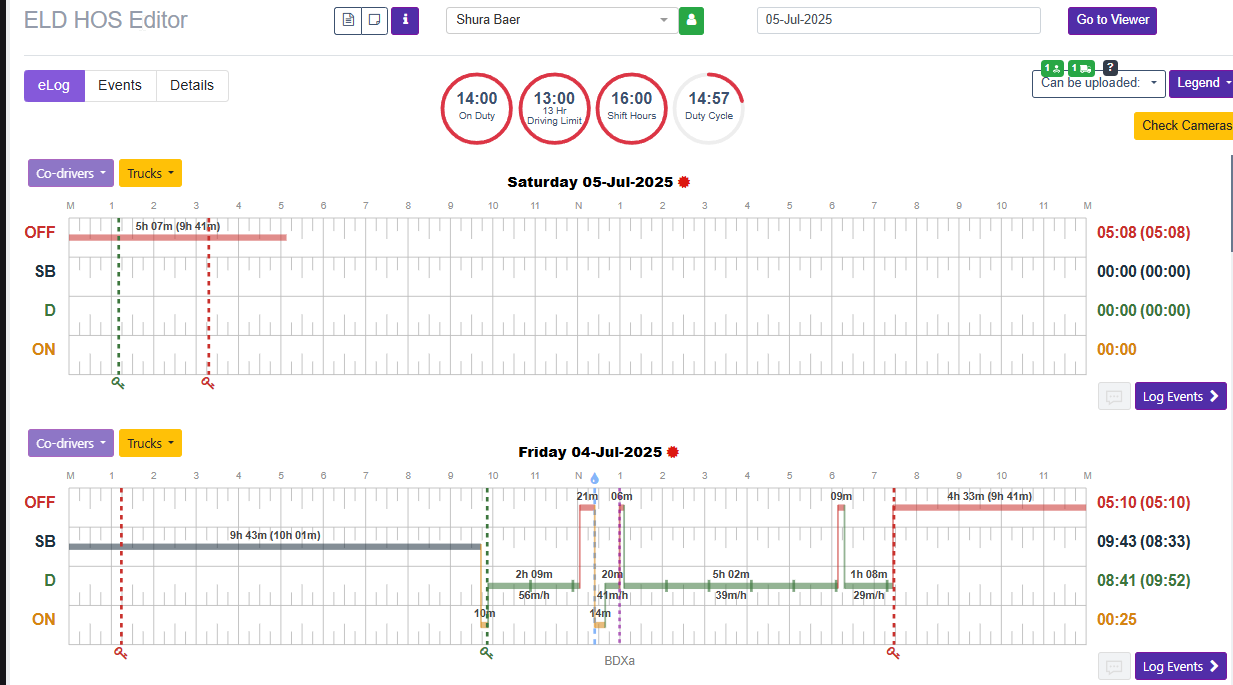The height and width of the screenshot is (685, 1233).
Task: Click the green driver profile icon
Action: pyautogui.click(x=691, y=20)
